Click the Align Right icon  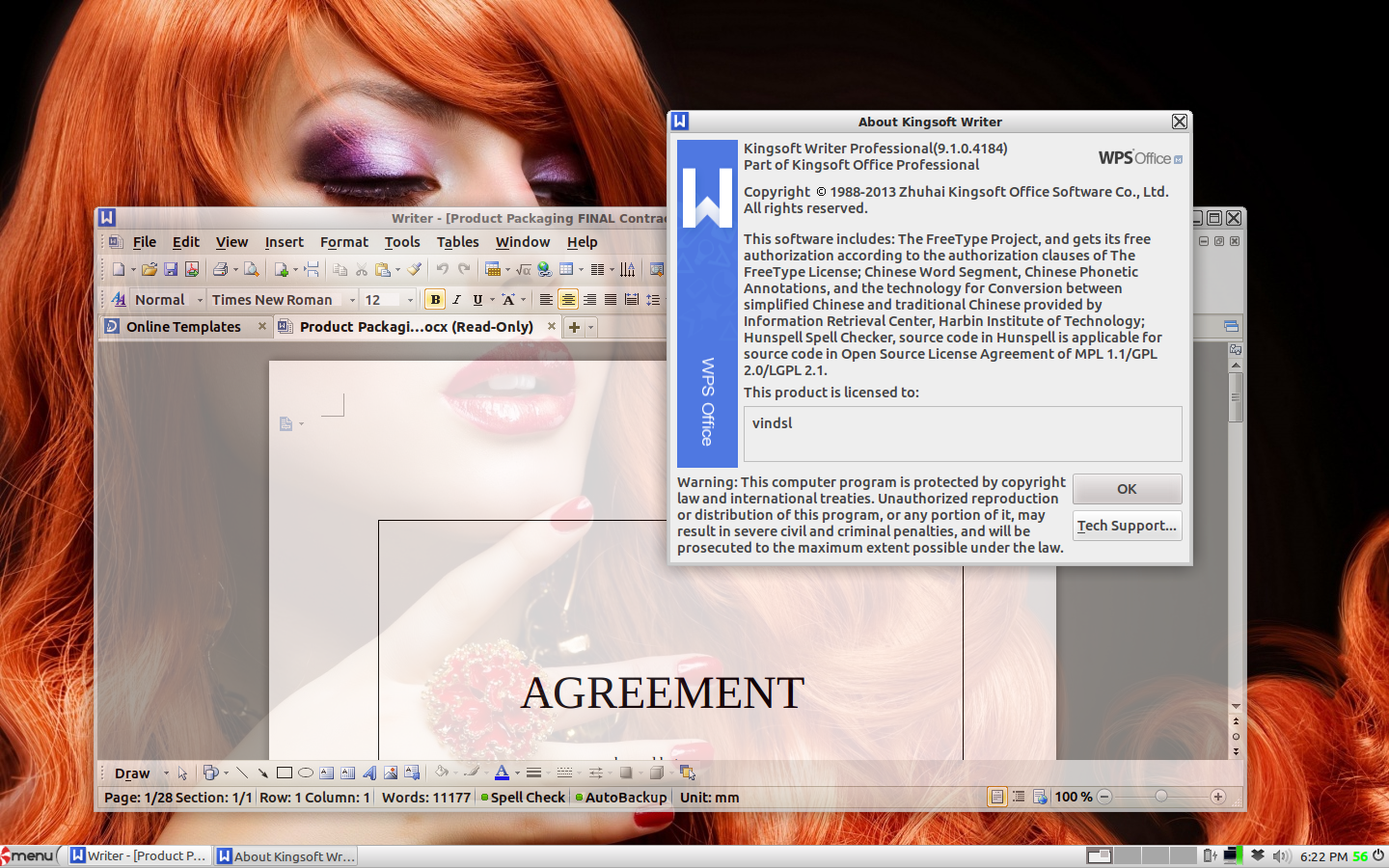tap(589, 300)
